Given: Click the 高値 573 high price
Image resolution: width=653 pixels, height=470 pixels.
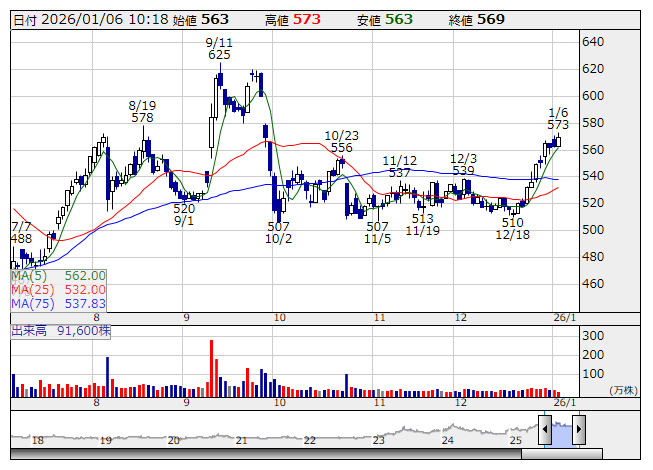Looking at the screenshot, I should (293, 20).
